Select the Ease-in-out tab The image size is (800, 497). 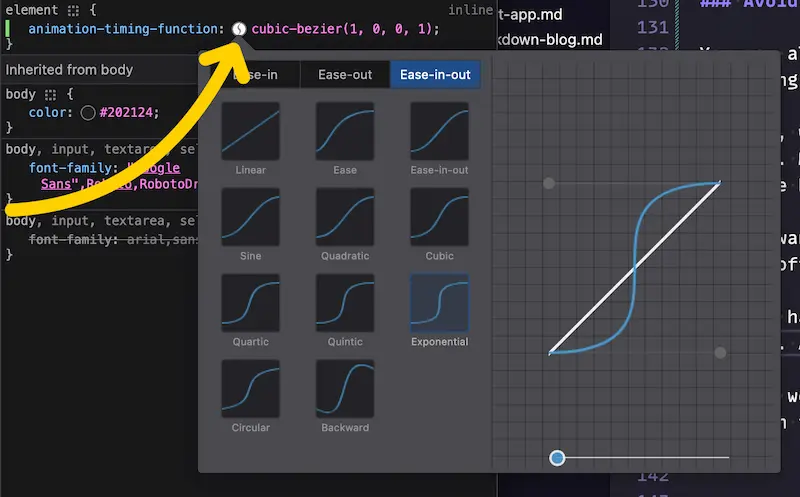click(x=435, y=75)
